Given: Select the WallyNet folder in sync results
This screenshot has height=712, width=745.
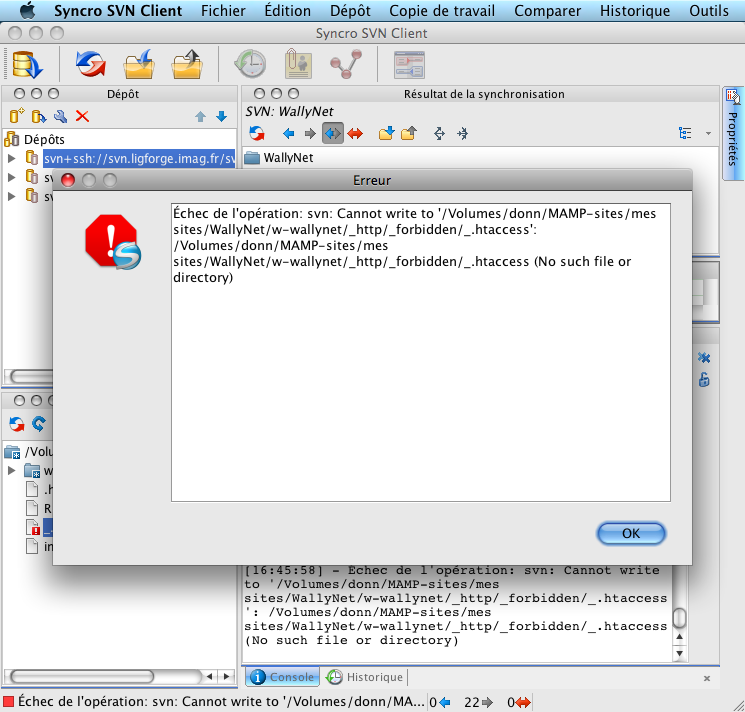Looking at the screenshot, I should click(288, 158).
